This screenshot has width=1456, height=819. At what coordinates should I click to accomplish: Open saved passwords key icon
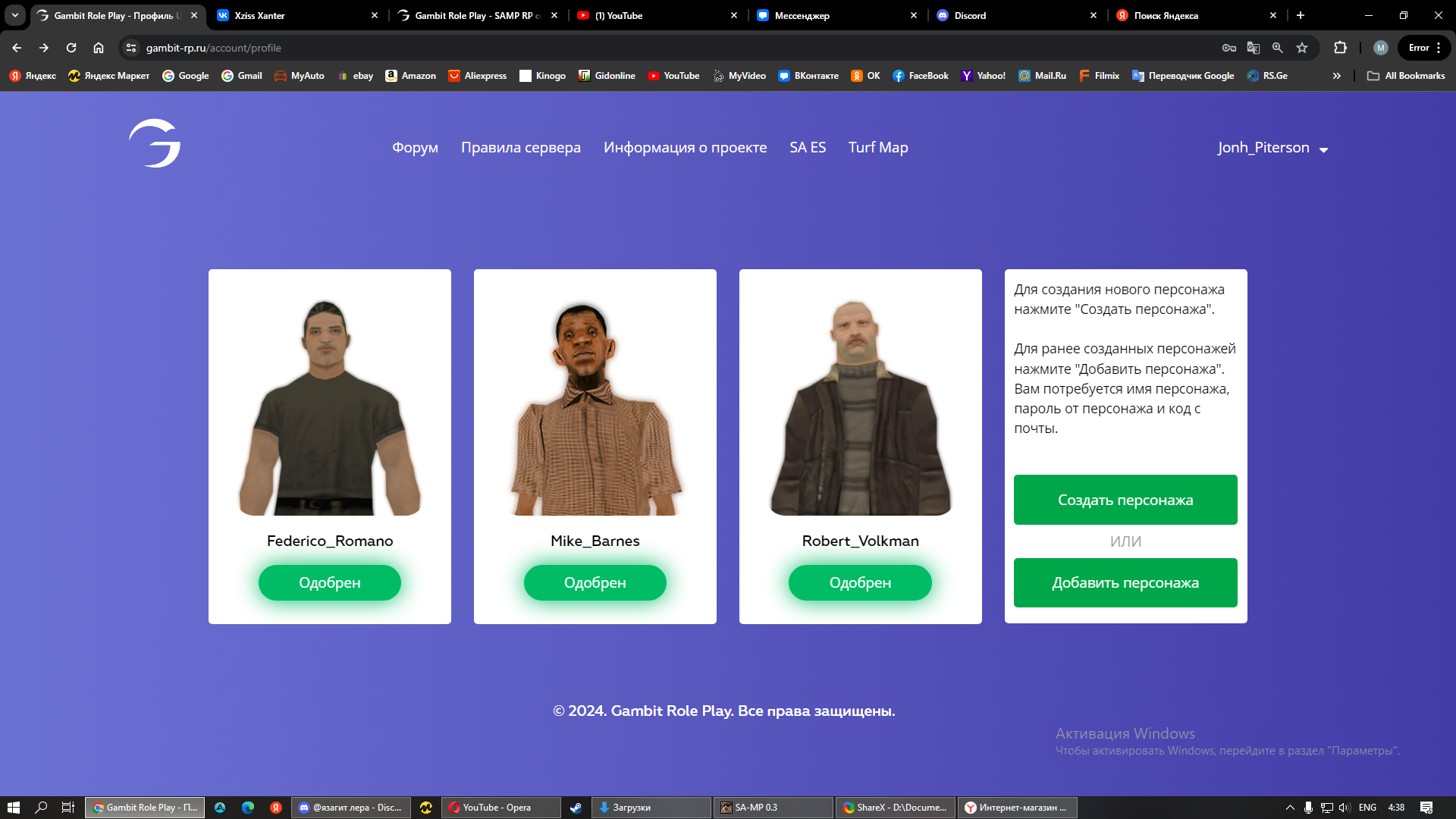(1229, 48)
